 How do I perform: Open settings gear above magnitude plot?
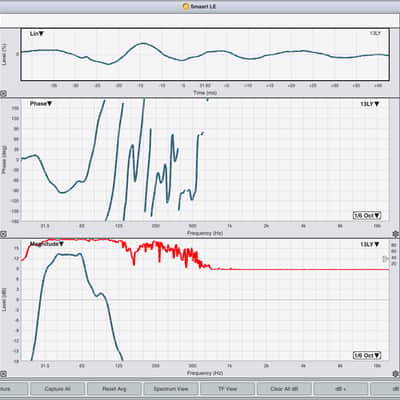pos(396,234)
